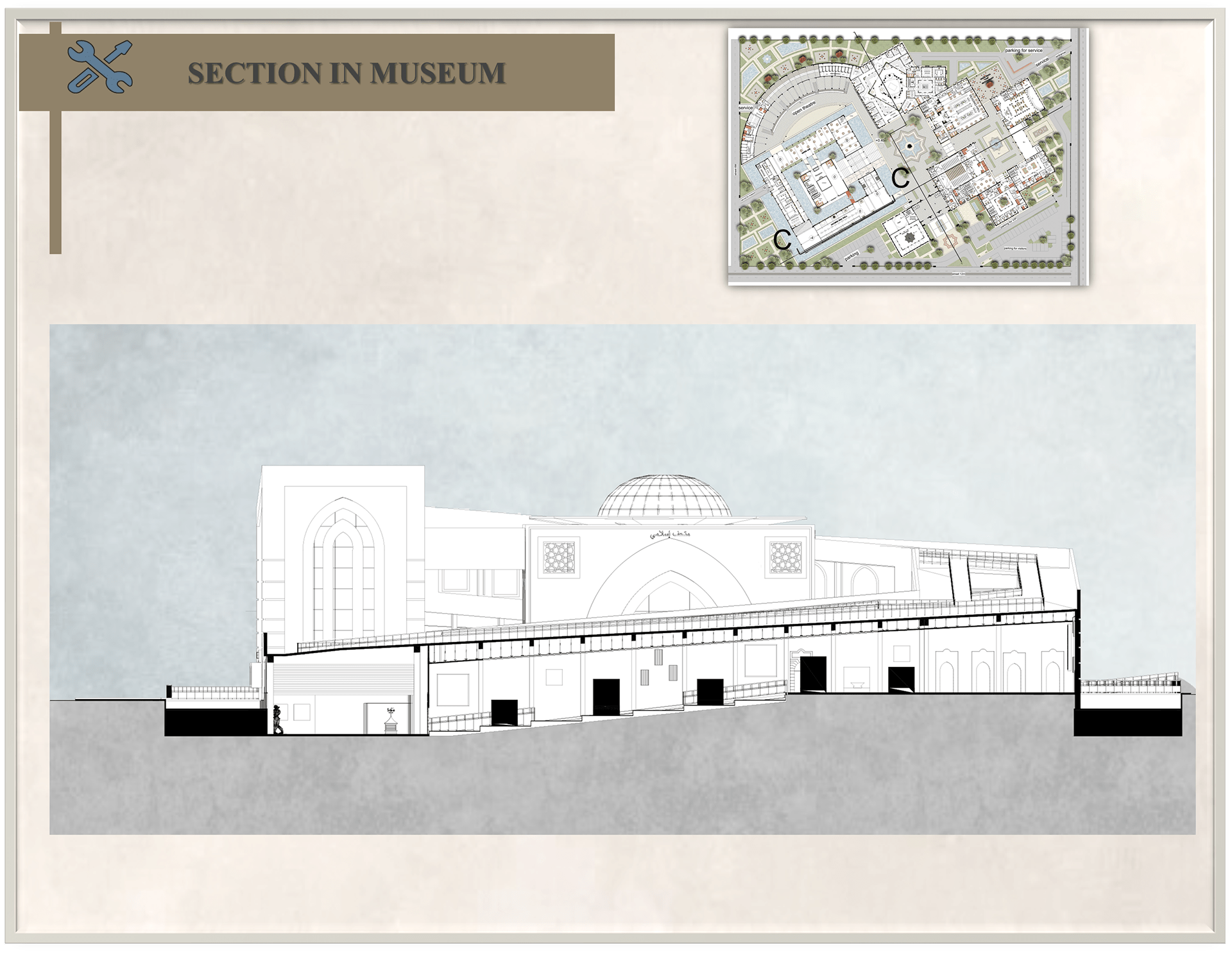Click the 'street 12m' label below the plan

click(x=959, y=274)
